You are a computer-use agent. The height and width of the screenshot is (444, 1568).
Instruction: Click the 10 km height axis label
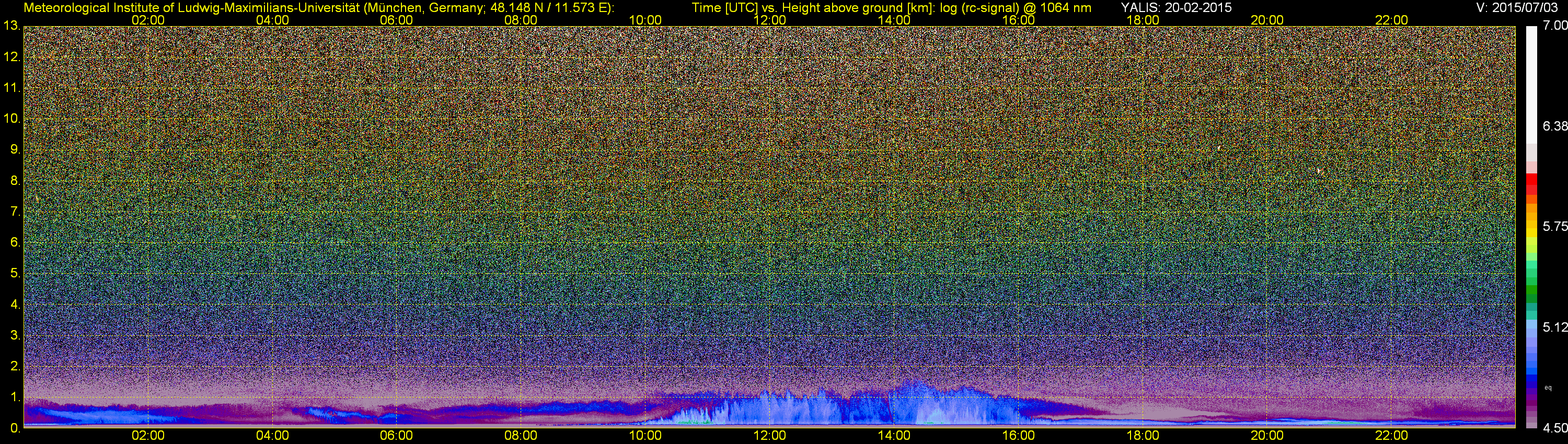tap(11, 119)
